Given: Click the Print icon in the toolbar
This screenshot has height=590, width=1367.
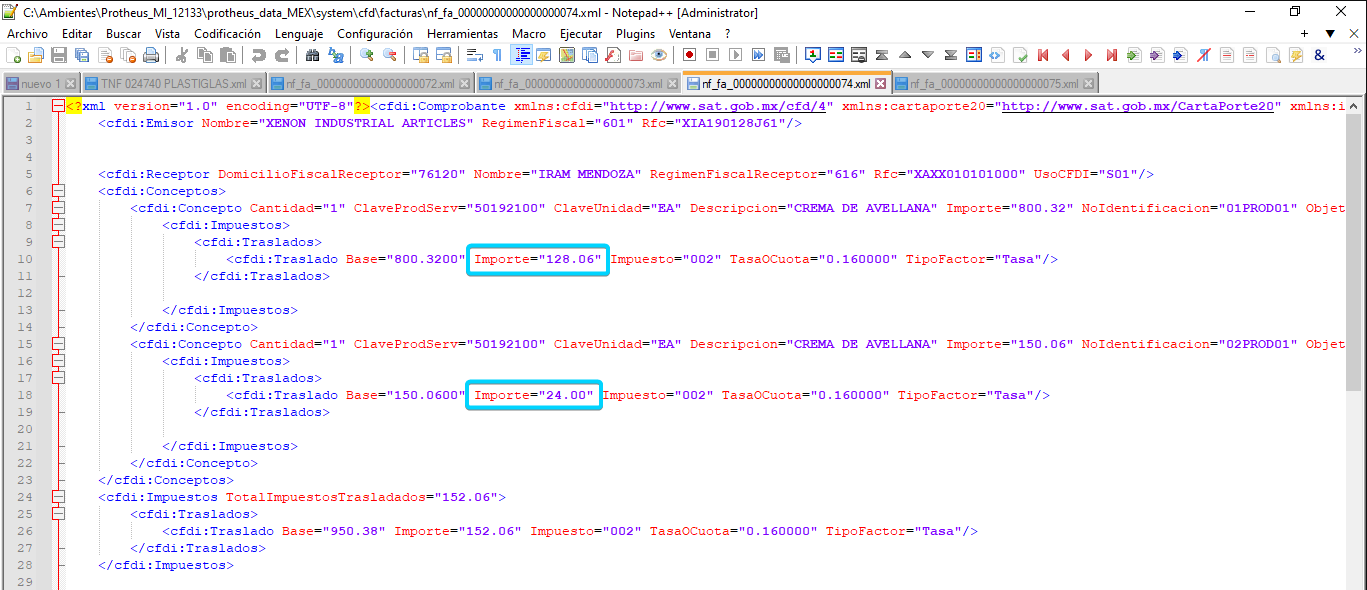Looking at the screenshot, I should (151, 55).
